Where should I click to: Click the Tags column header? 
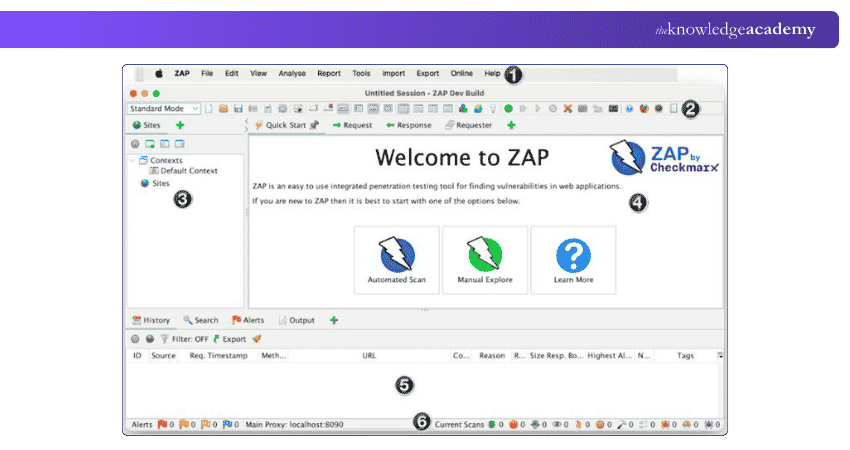(685, 355)
